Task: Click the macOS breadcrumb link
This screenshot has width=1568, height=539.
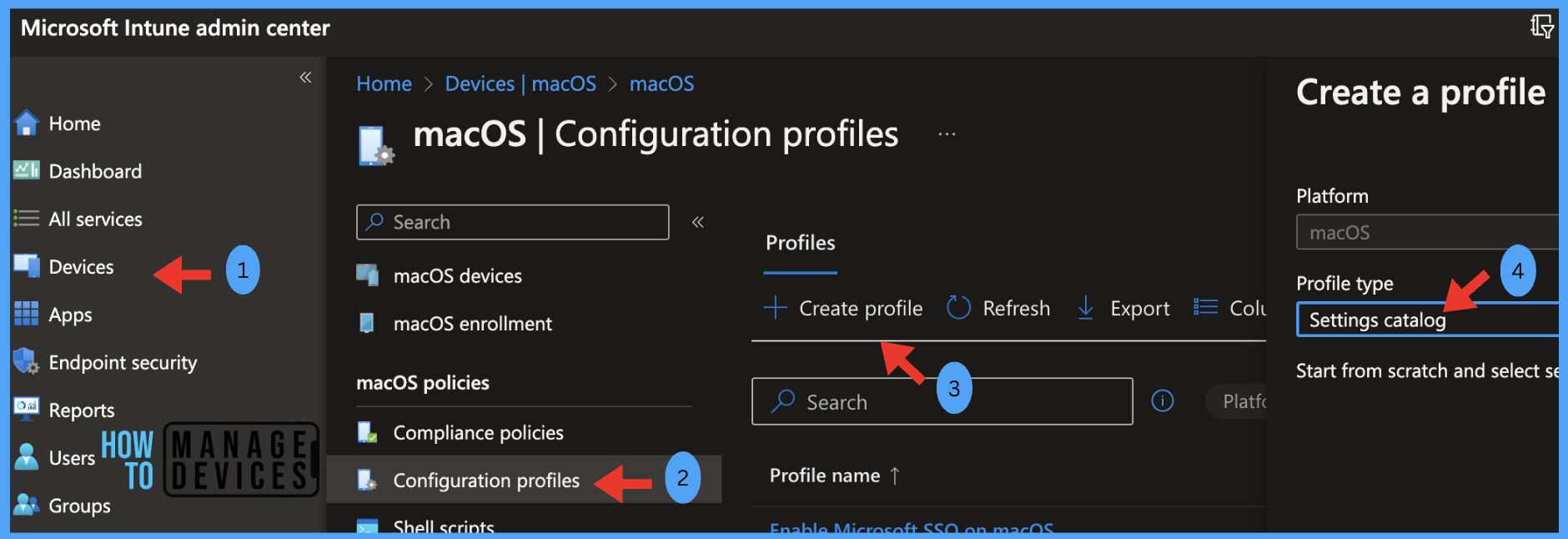Action: [x=661, y=83]
